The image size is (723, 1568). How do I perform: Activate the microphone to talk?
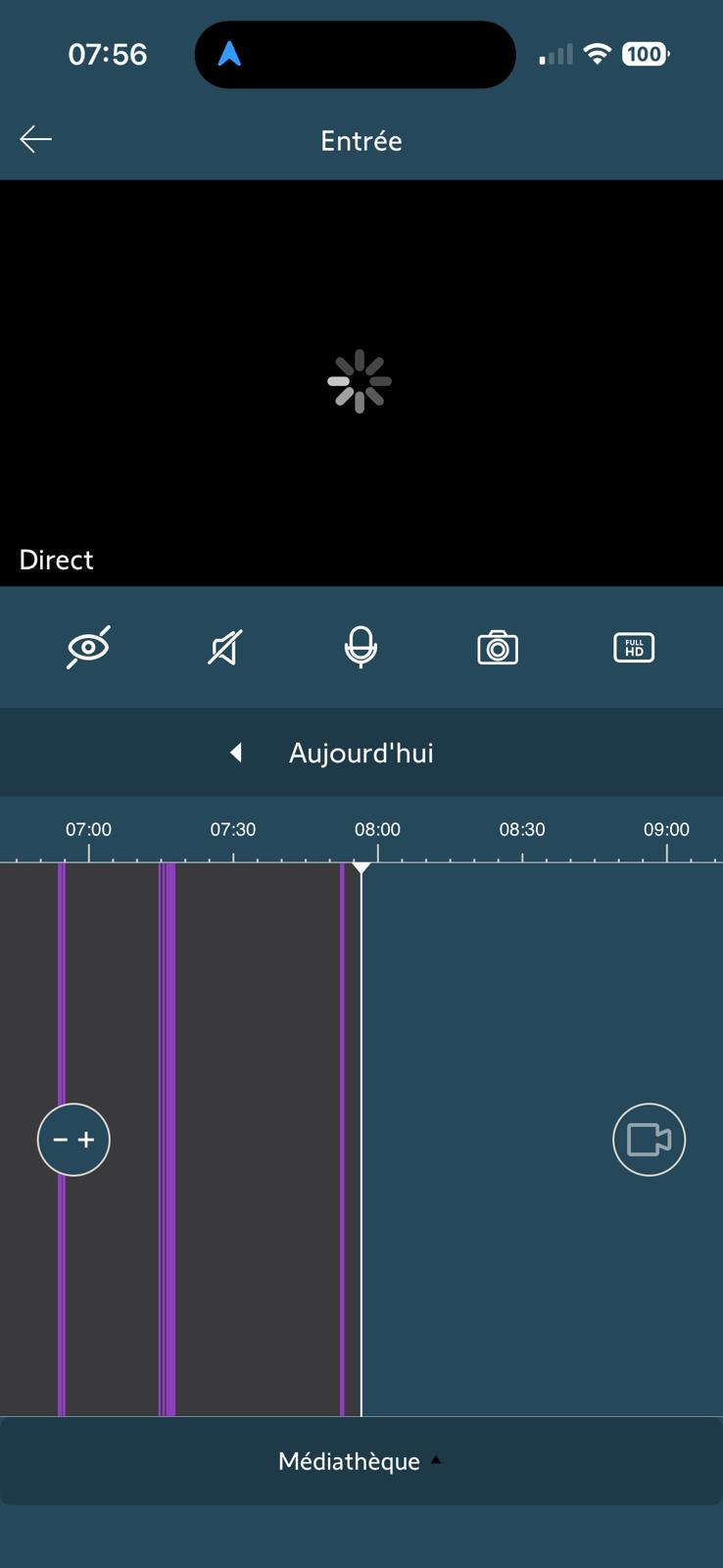click(x=361, y=647)
